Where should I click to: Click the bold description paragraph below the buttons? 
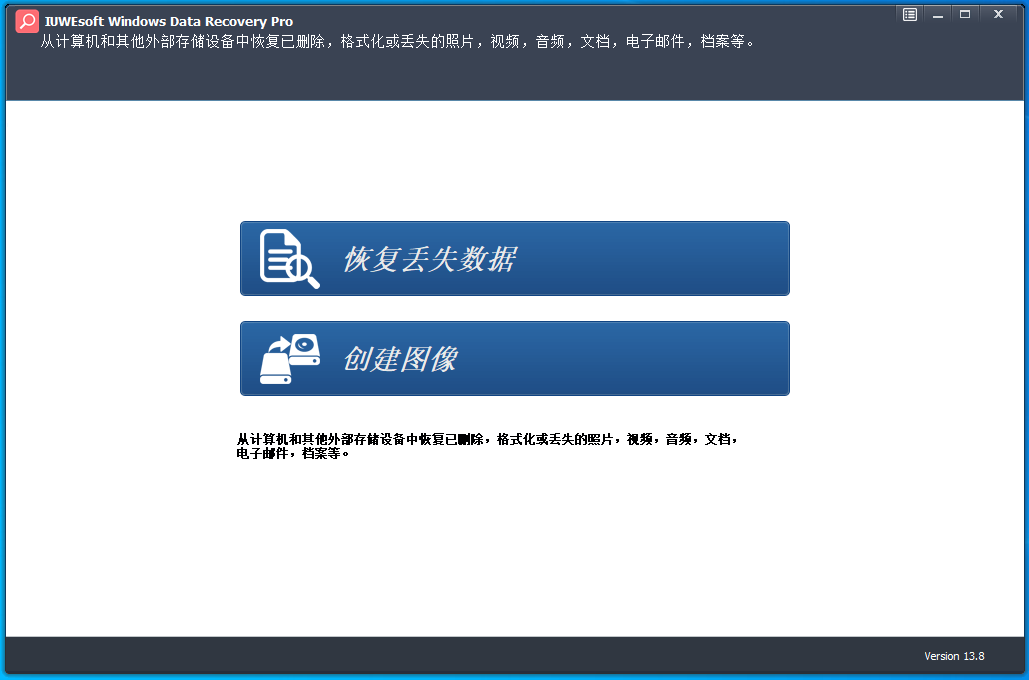pyautogui.click(x=487, y=439)
